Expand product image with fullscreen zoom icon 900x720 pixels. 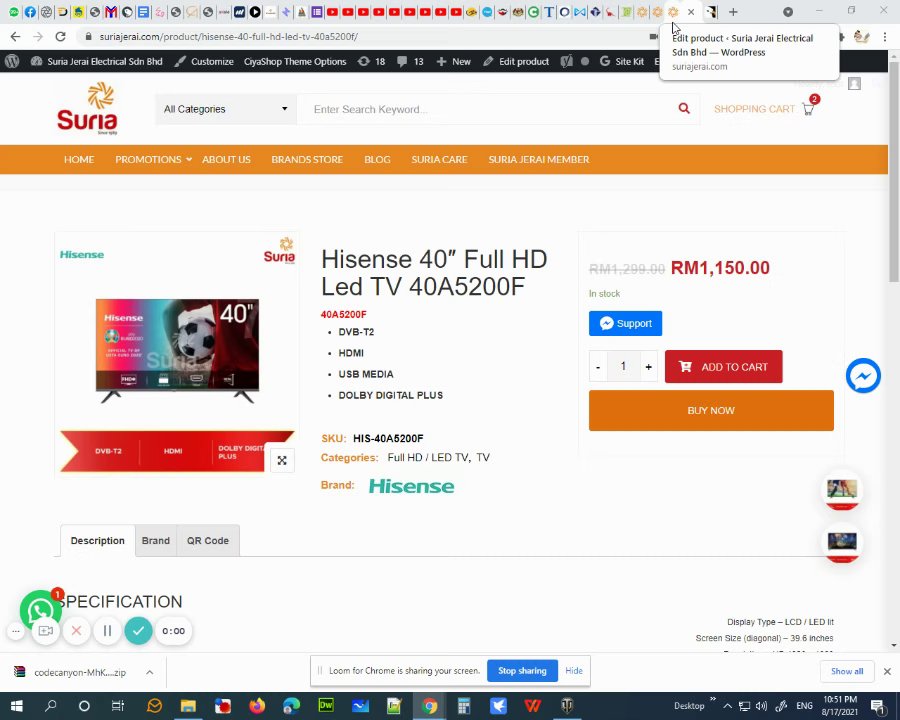pyautogui.click(x=282, y=460)
